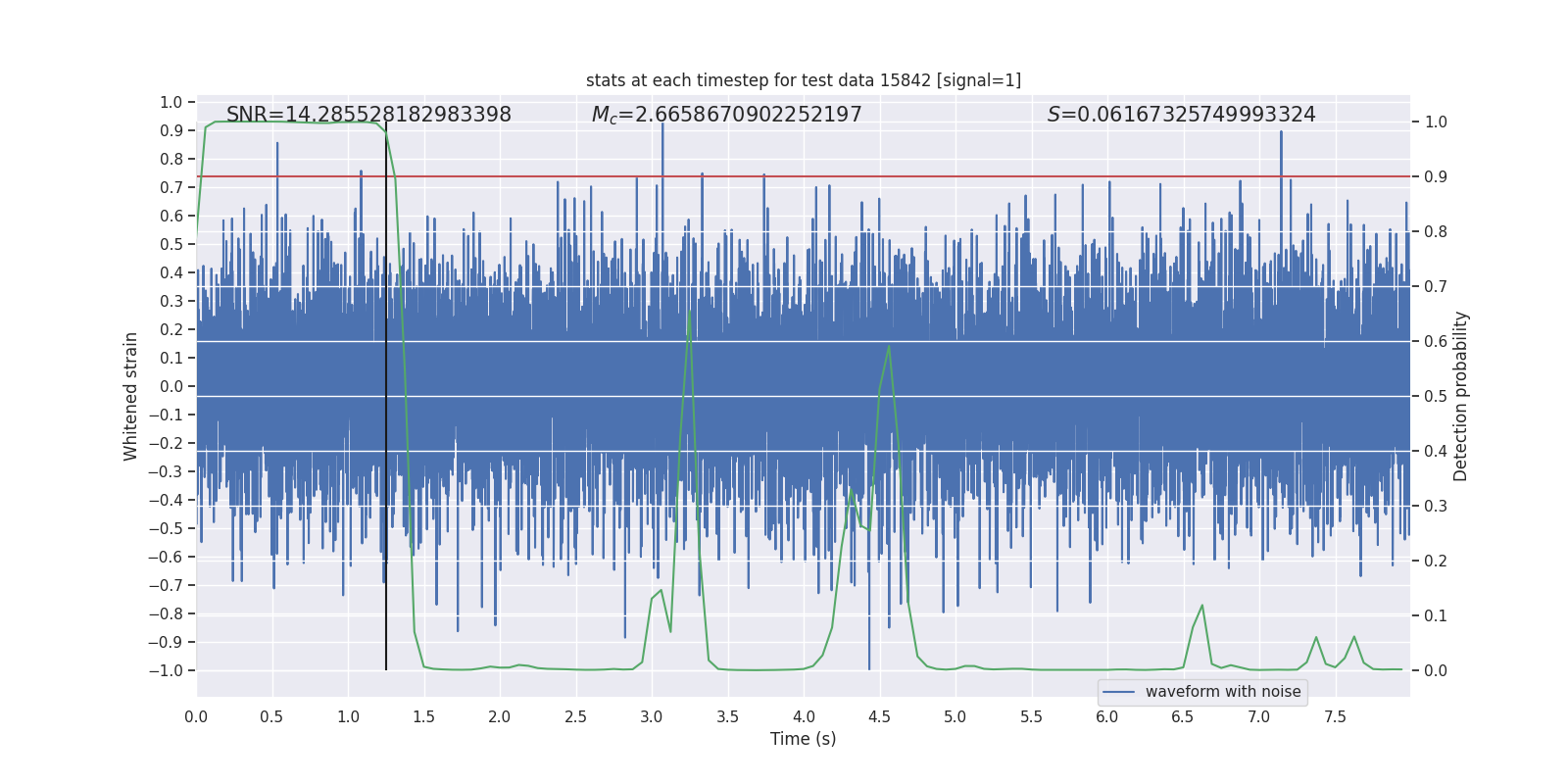This screenshot has height=784, width=1568.
Task: Click the black vertical marker line near 1.25s
Action: [386, 396]
